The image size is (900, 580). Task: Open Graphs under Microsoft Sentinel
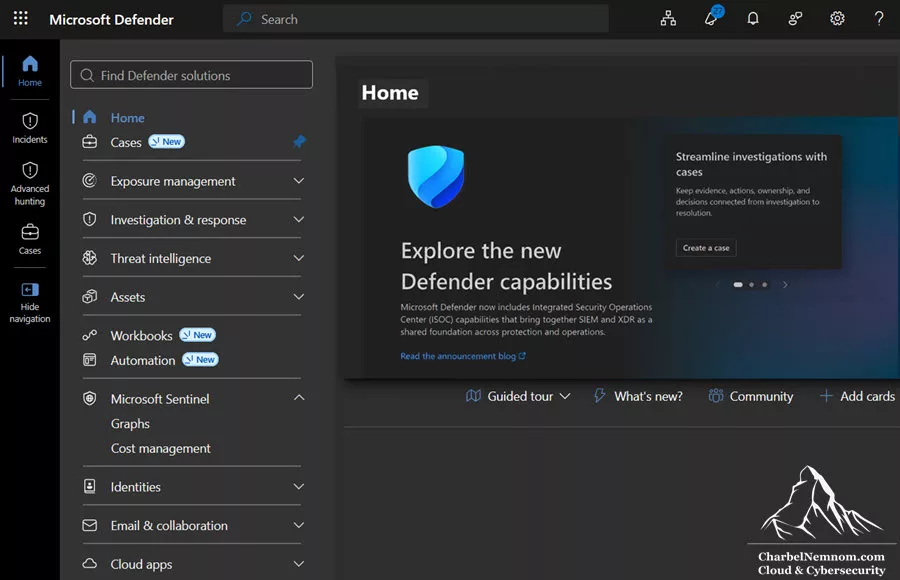(130, 424)
